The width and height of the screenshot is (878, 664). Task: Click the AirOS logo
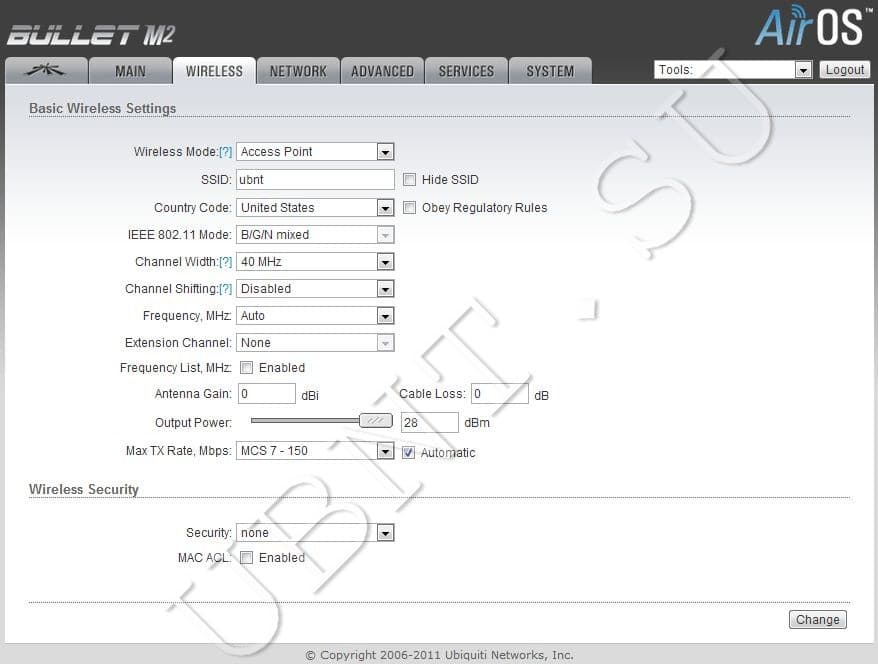(x=813, y=26)
